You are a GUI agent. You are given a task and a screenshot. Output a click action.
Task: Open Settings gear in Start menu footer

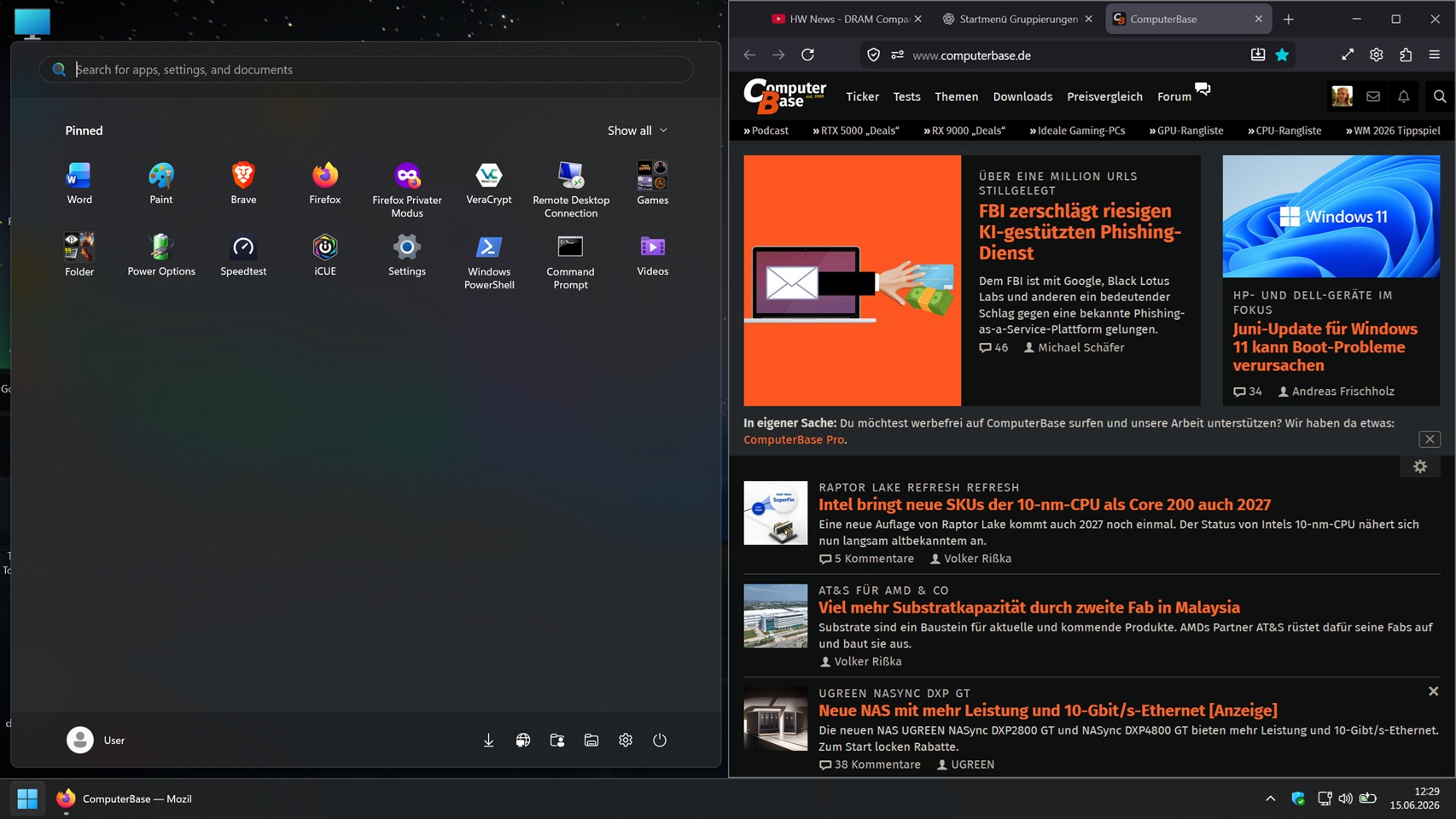(626, 741)
